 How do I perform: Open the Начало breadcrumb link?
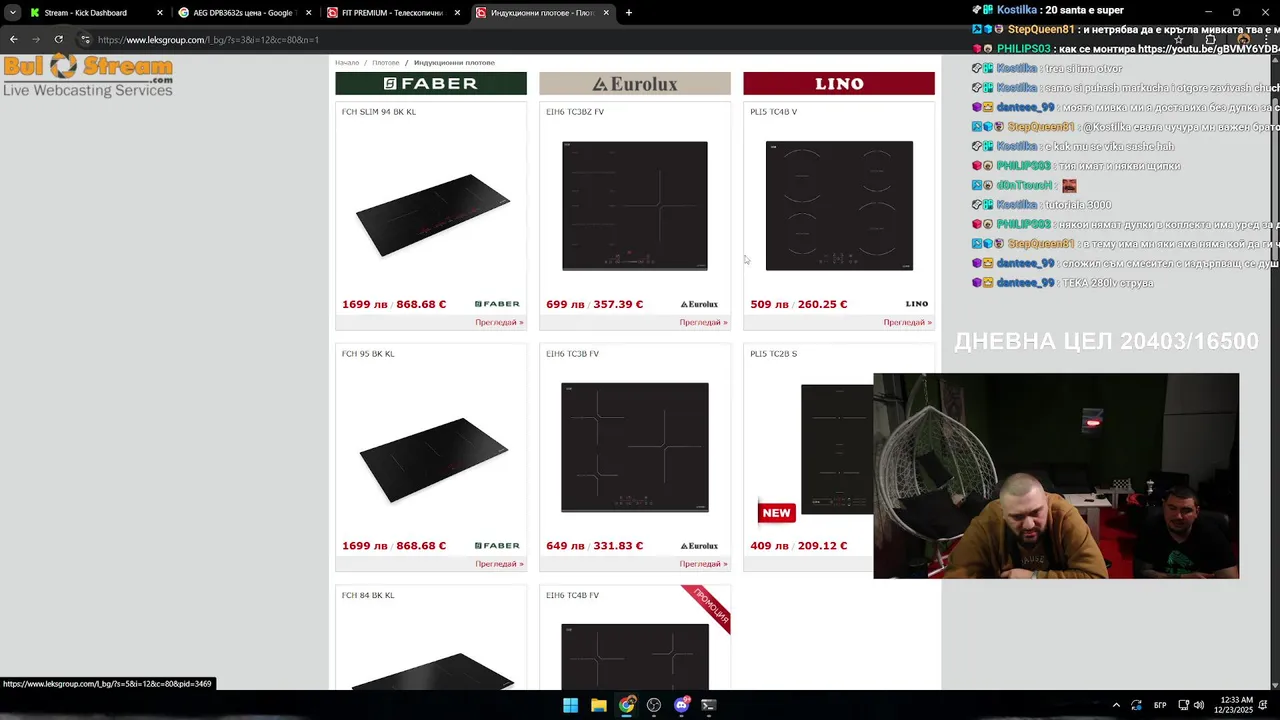pyautogui.click(x=347, y=63)
